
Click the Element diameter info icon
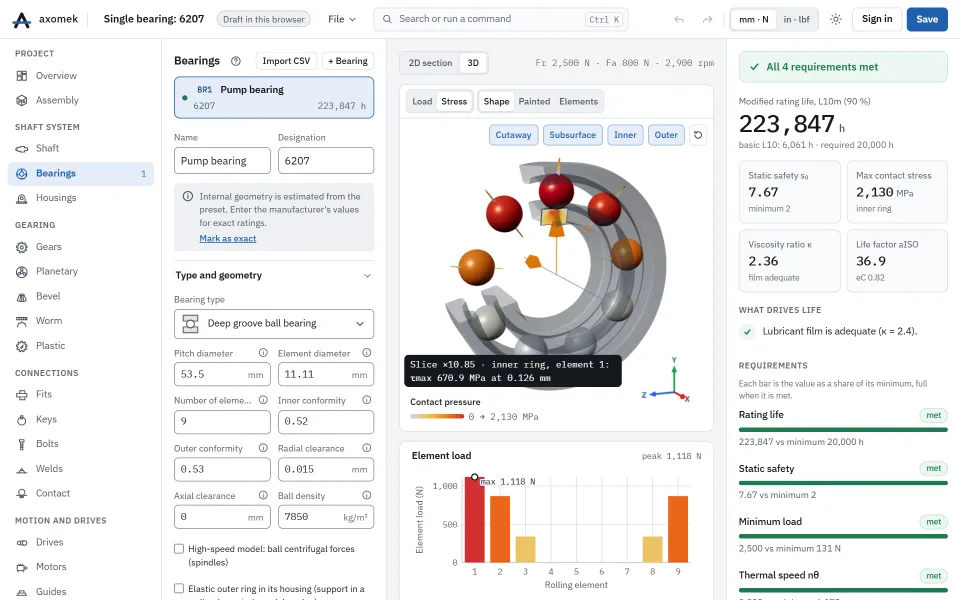tap(367, 353)
